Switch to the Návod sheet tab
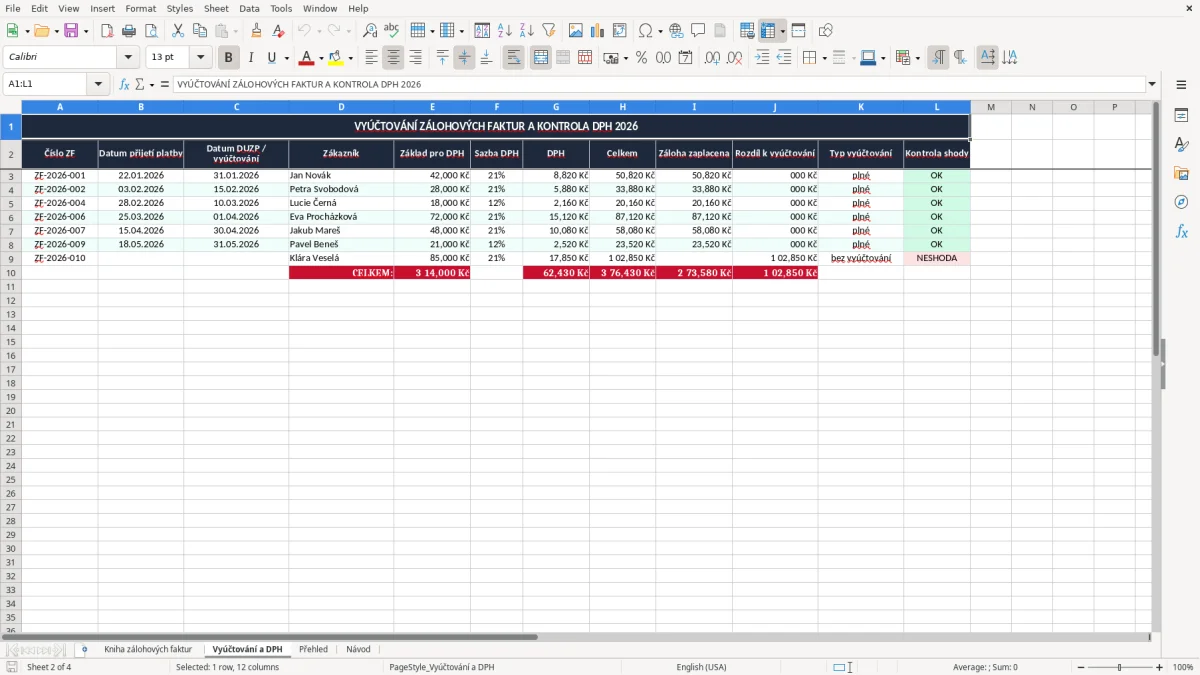The width and height of the screenshot is (1200, 675). pos(358,649)
